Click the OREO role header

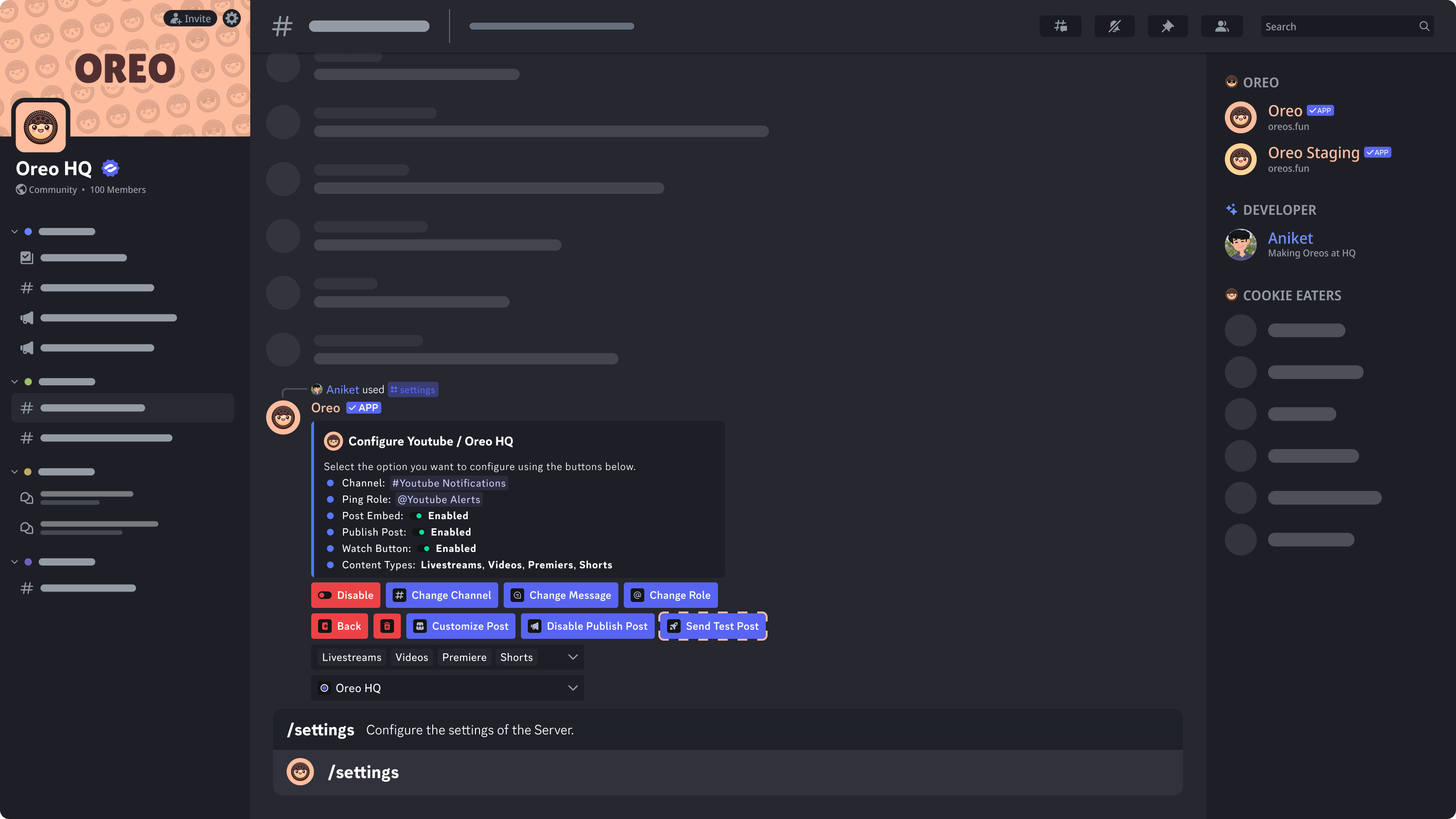coord(1252,82)
